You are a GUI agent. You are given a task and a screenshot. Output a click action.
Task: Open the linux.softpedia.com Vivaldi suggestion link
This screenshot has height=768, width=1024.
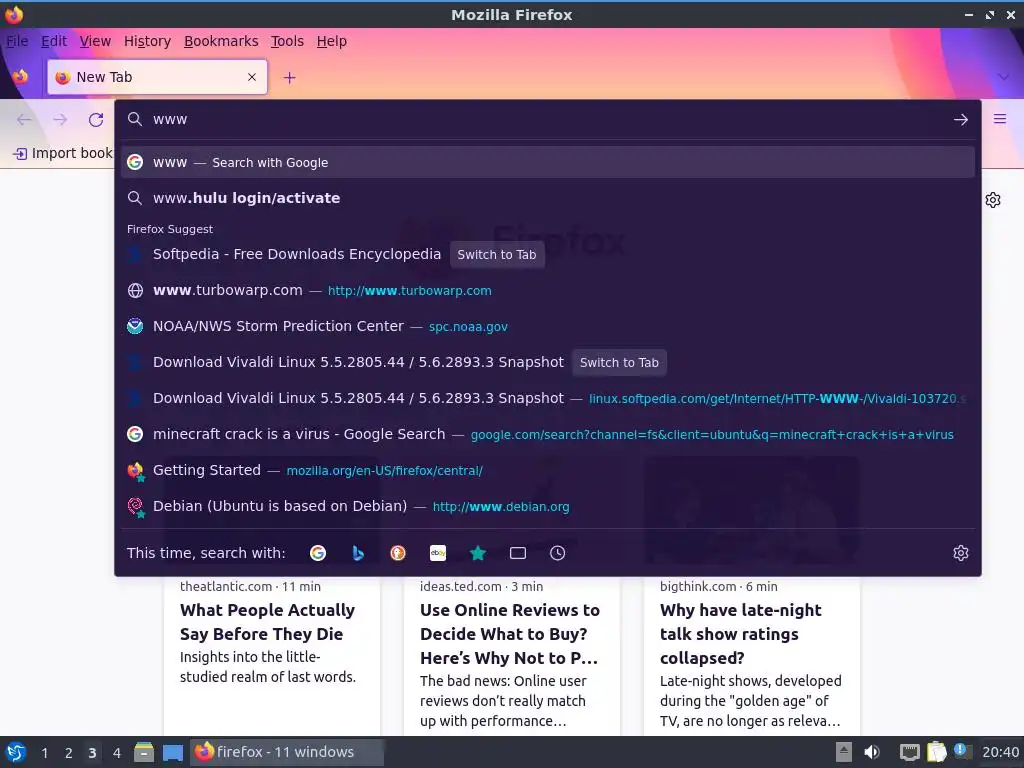tap(548, 398)
